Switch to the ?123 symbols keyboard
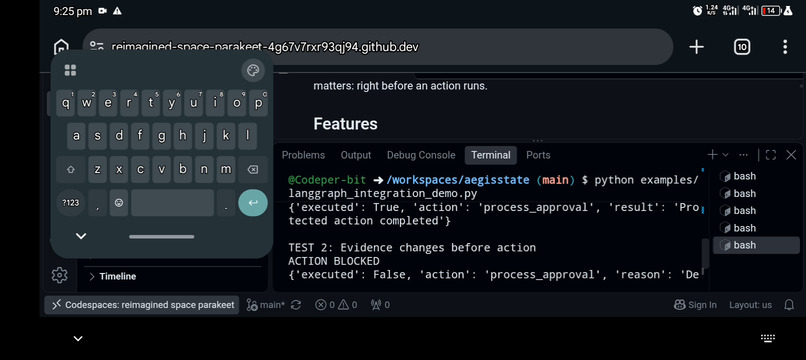This screenshot has height=360, width=806. coord(70,203)
